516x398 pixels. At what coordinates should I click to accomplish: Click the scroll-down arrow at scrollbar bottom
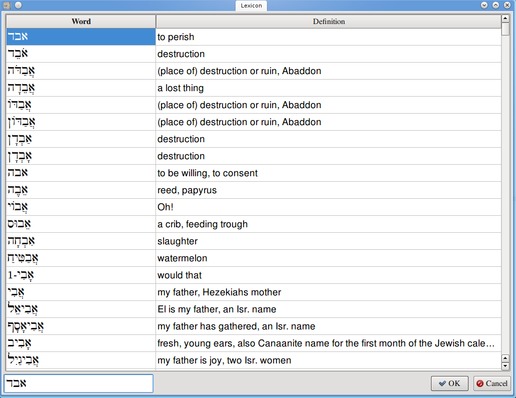click(x=505, y=366)
